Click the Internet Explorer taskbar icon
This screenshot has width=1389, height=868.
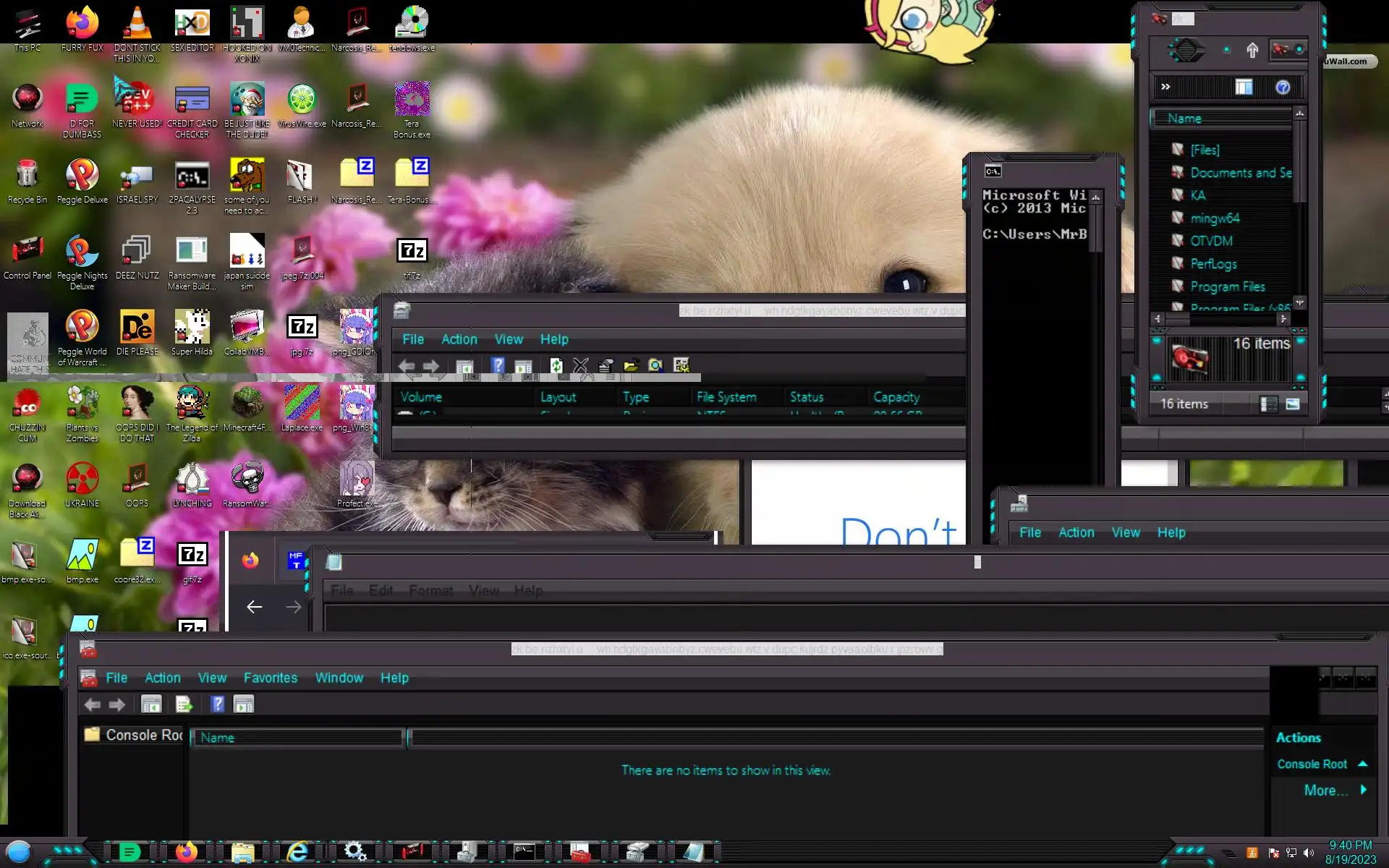tap(297, 852)
